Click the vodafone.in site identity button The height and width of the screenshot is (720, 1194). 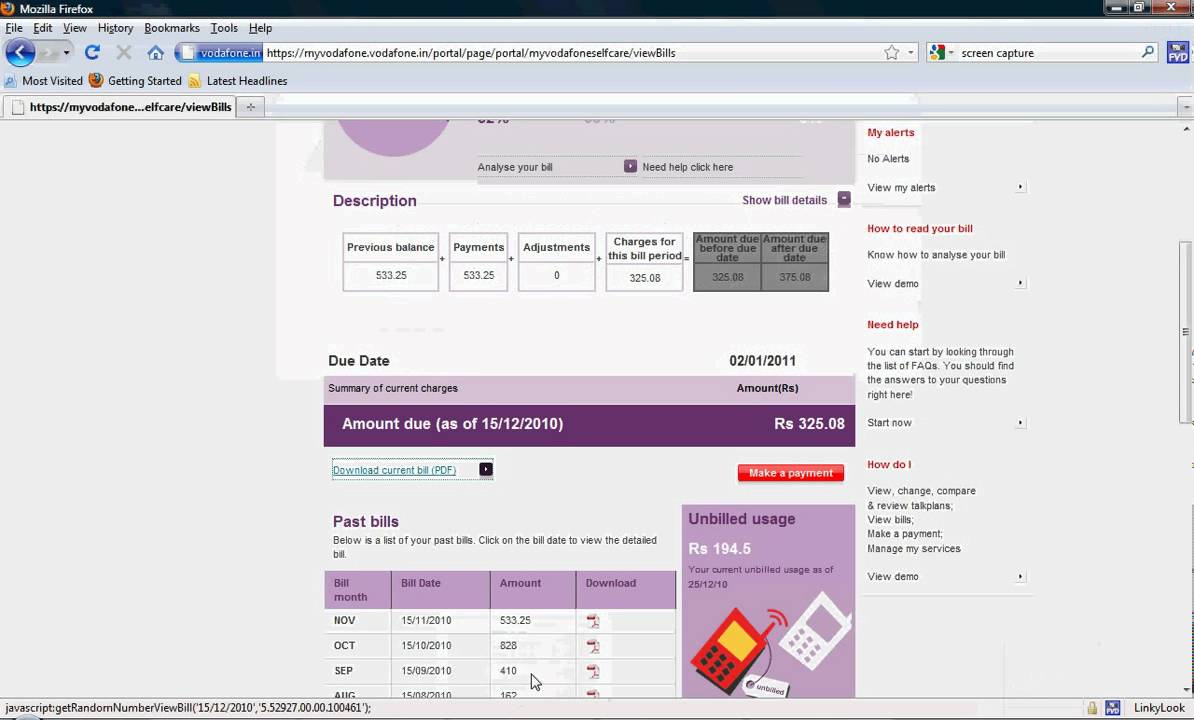coord(221,53)
